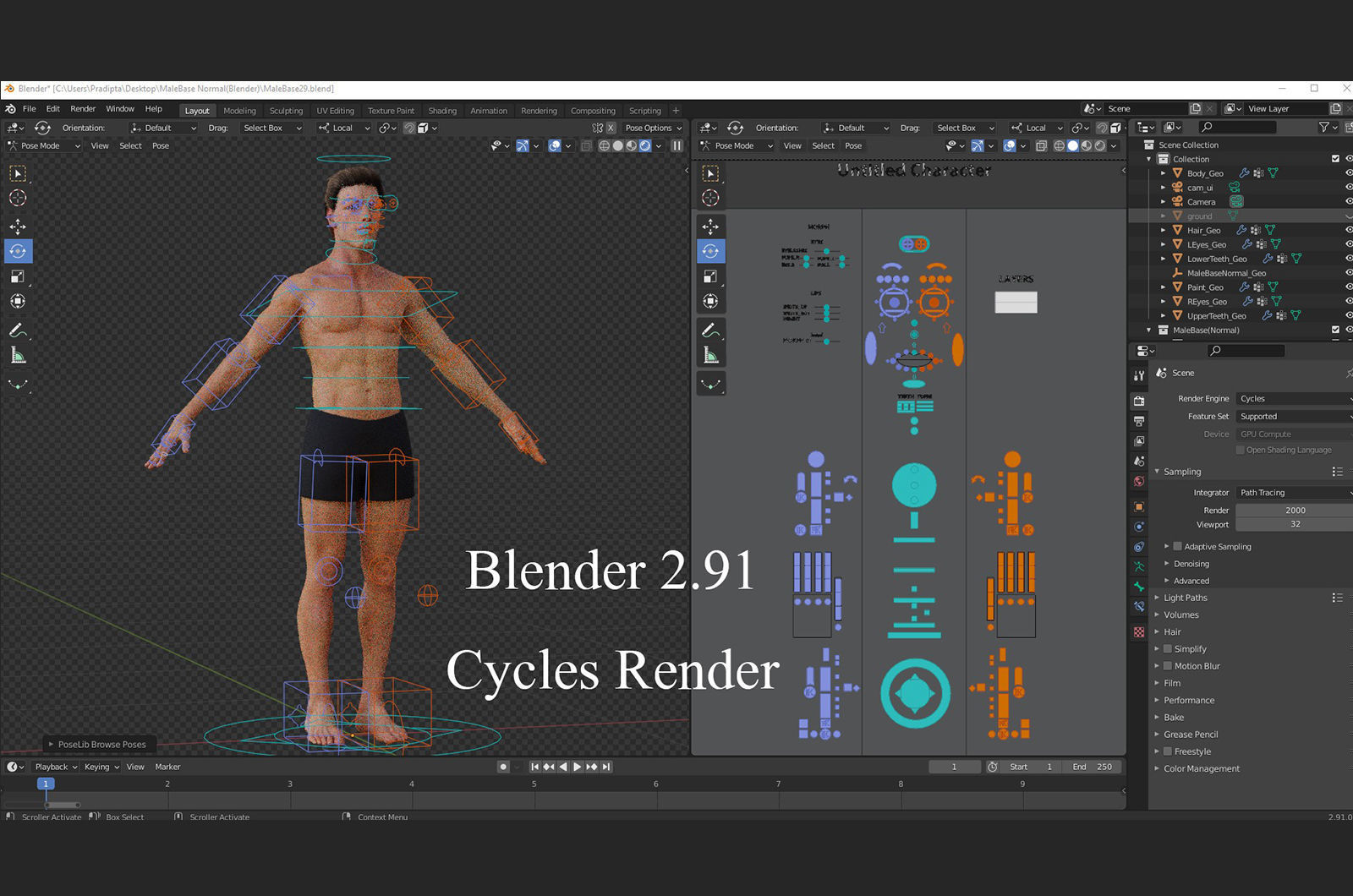
Task: Expand the Color Management panel
Action: pos(1201,768)
